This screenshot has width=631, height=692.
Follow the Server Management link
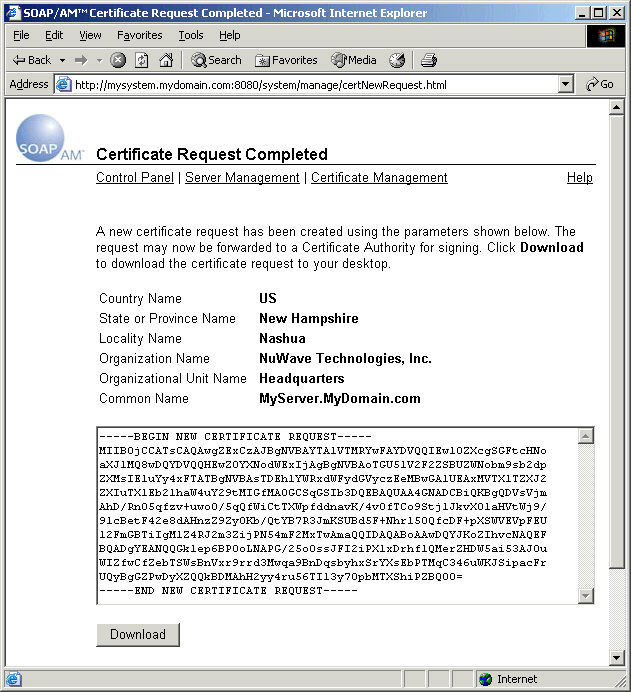coord(242,178)
